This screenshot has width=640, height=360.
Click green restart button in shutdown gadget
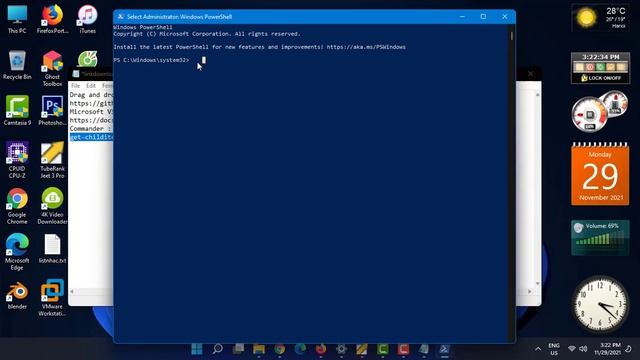pyautogui.click(x=600, y=67)
